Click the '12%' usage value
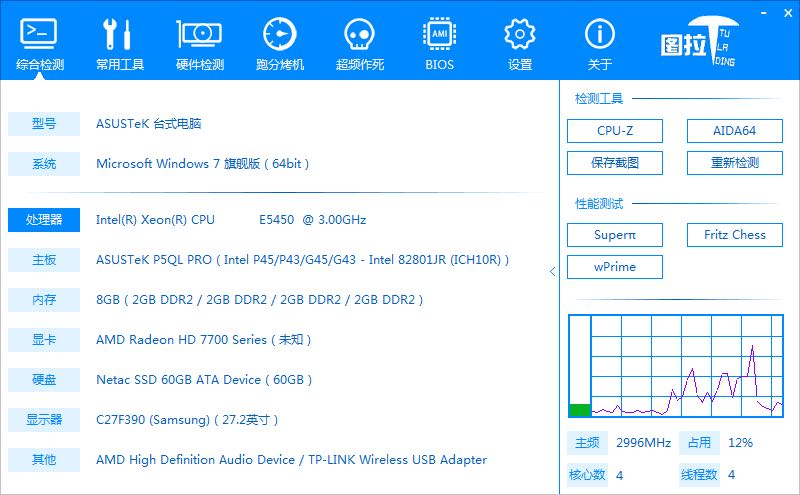The width and height of the screenshot is (800, 495). pos(740,443)
